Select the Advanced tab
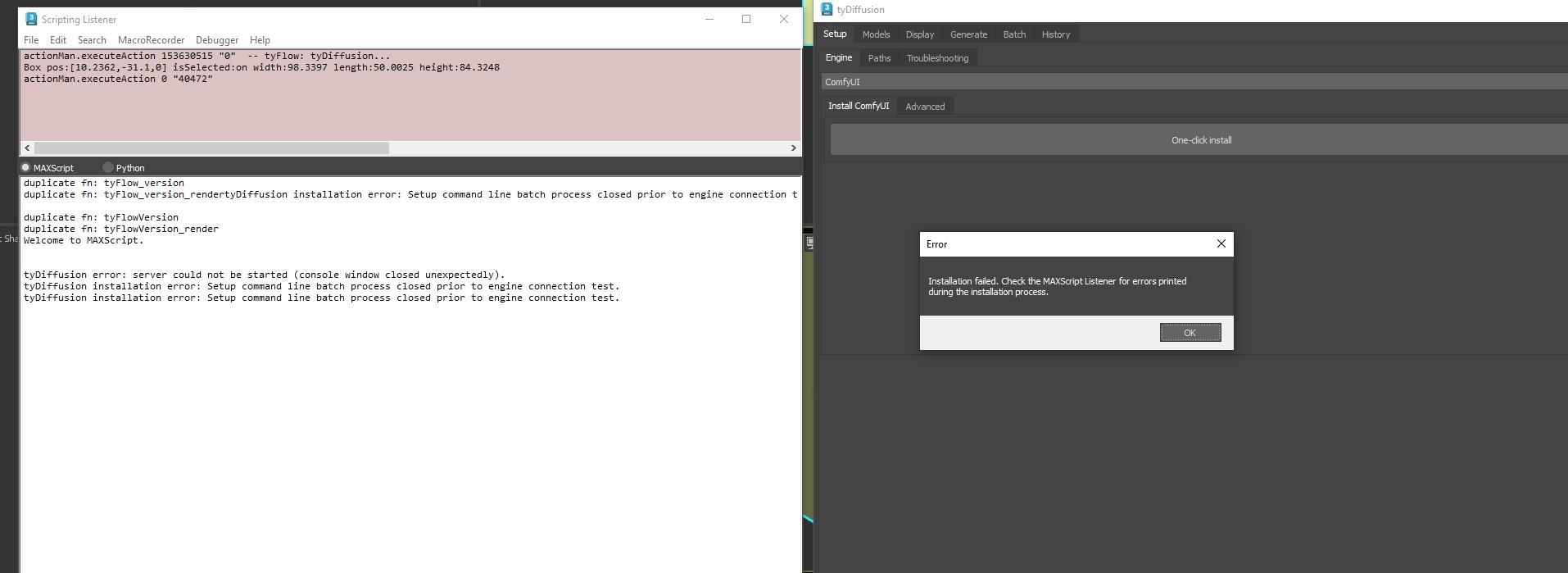The image size is (1568, 573). (x=925, y=107)
